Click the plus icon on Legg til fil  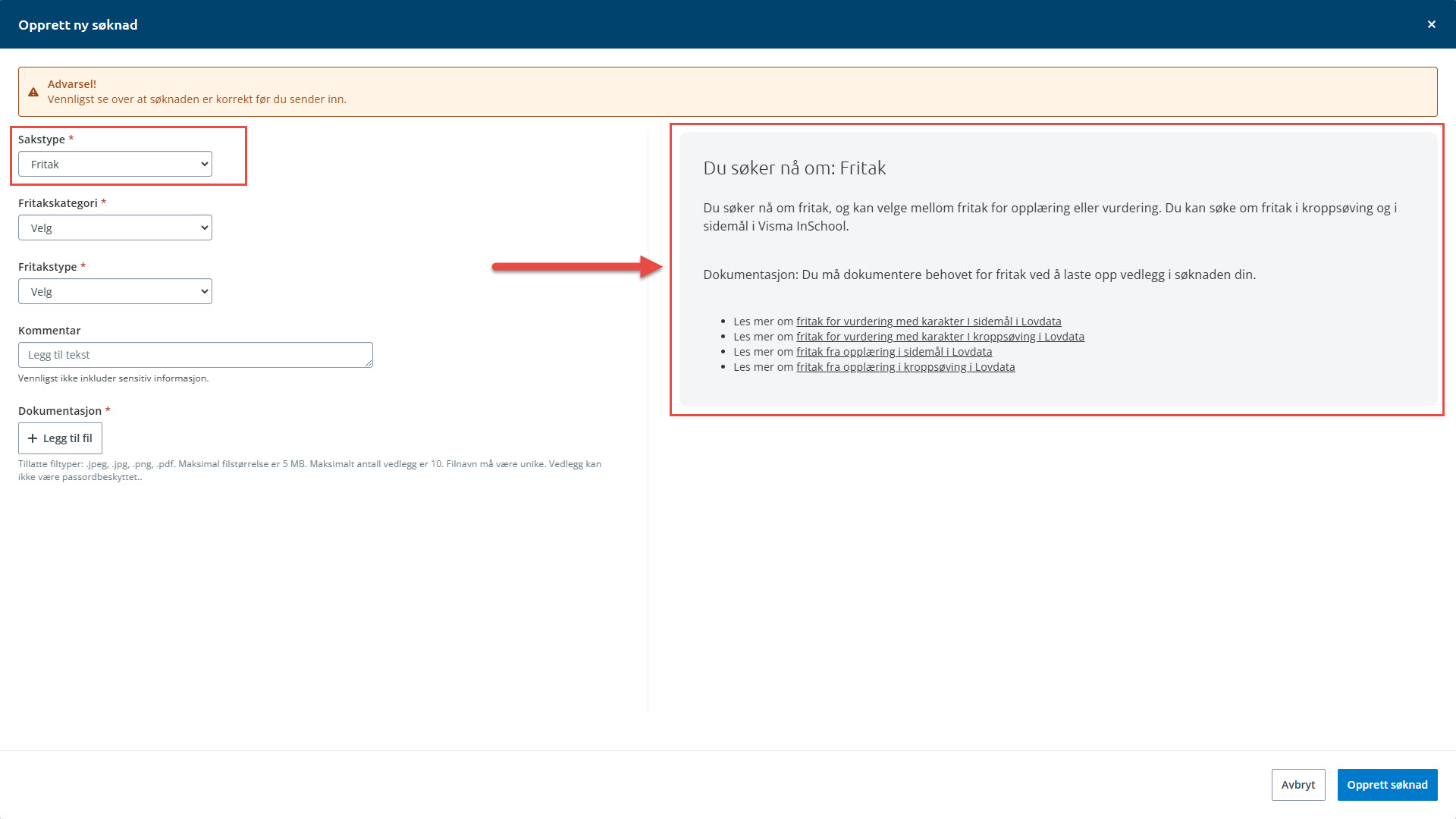click(x=33, y=438)
